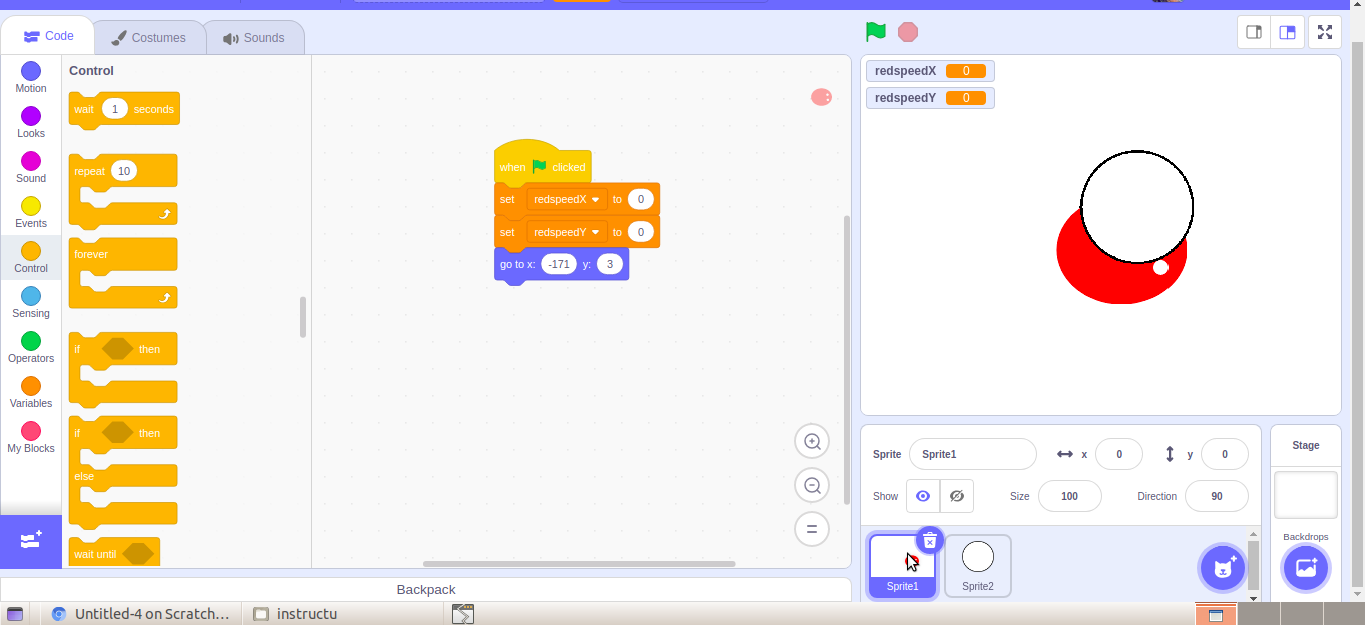Select the Sprite2 thumbnail
The image size is (1365, 625).
click(x=977, y=565)
